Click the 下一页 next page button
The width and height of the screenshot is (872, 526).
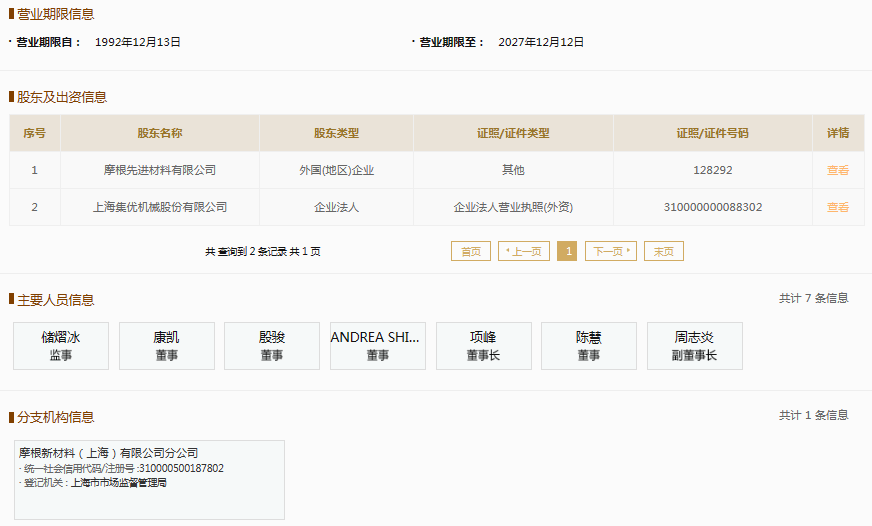pyautogui.click(x=611, y=251)
